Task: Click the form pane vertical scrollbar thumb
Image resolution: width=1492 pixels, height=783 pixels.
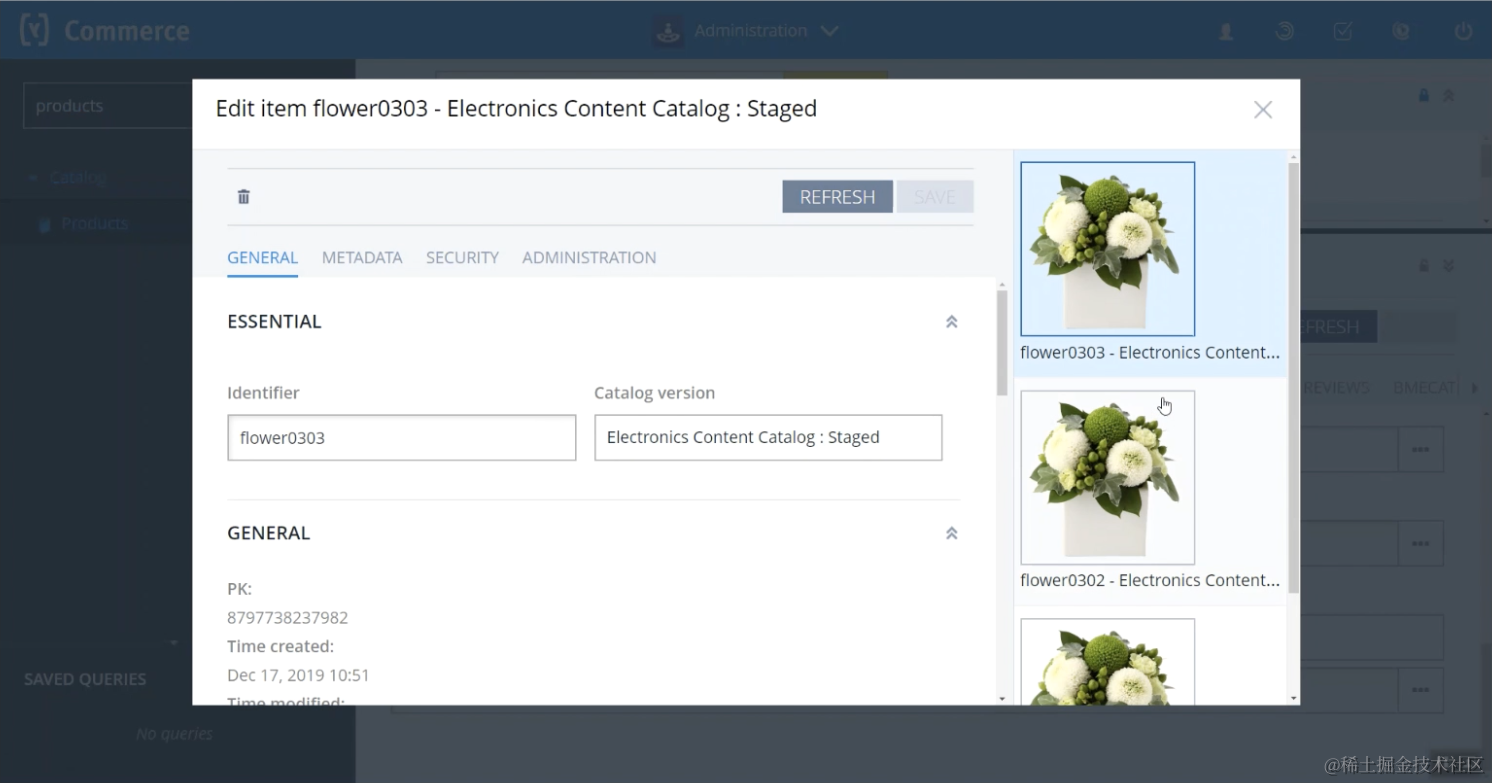Action: (x=1002, y=343)
